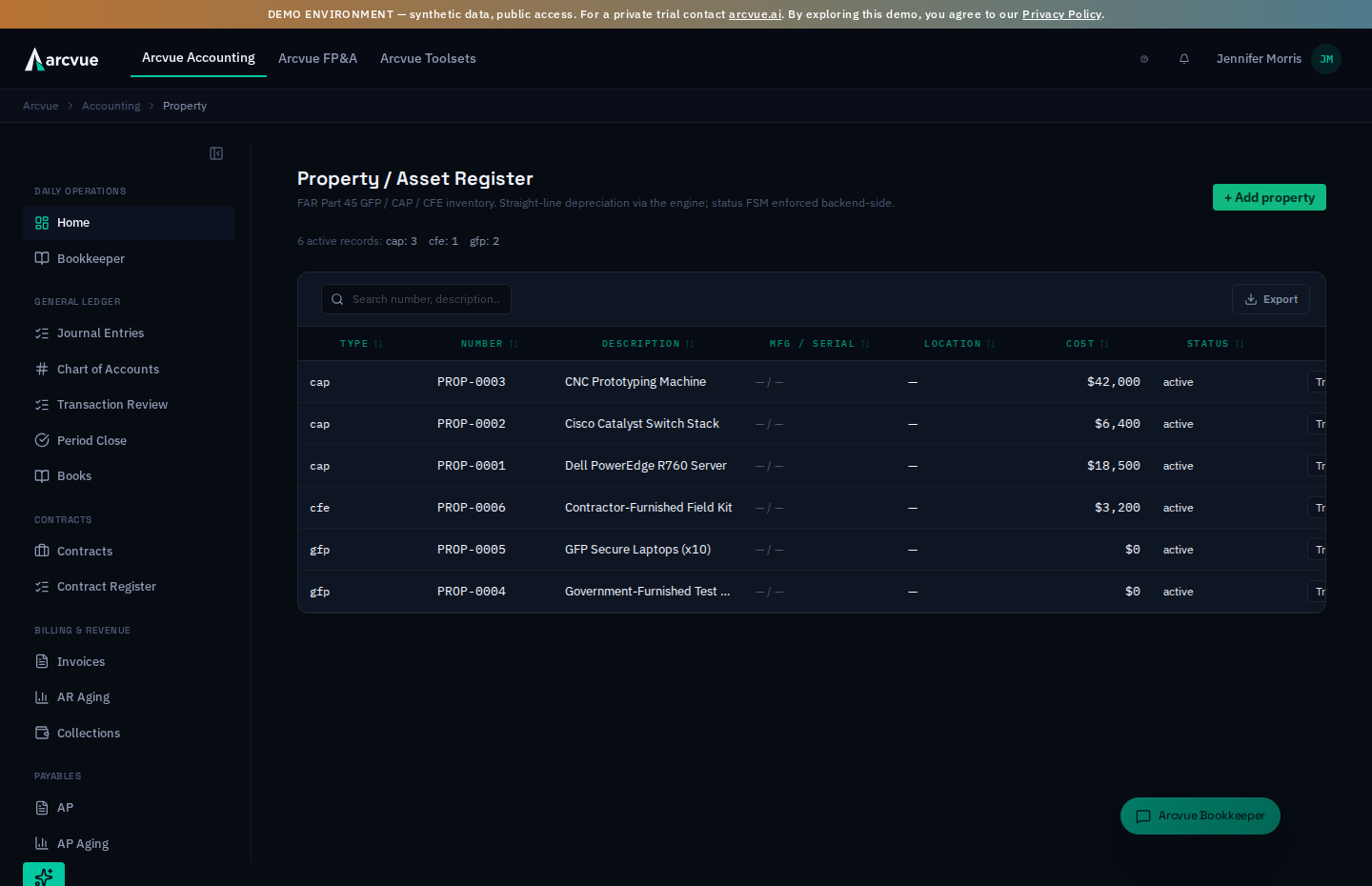Sort table by Number column
Screen dimensions: 1372x886
point(489,344)
